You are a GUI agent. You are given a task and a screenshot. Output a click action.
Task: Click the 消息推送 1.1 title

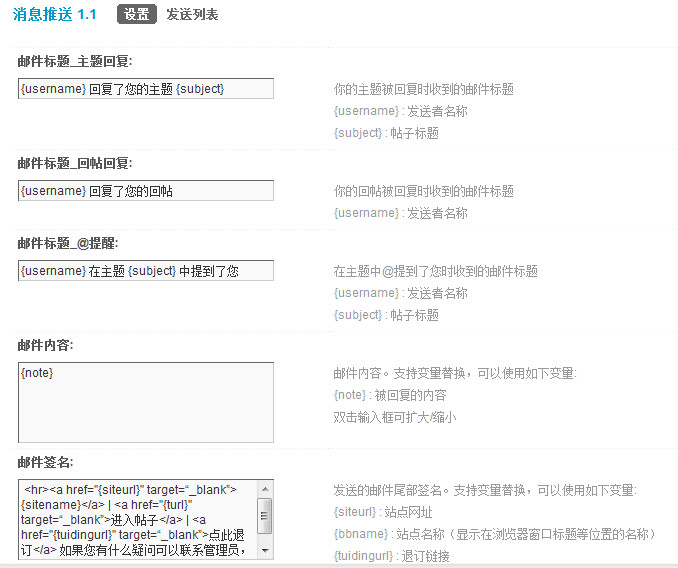coord(54,14)
